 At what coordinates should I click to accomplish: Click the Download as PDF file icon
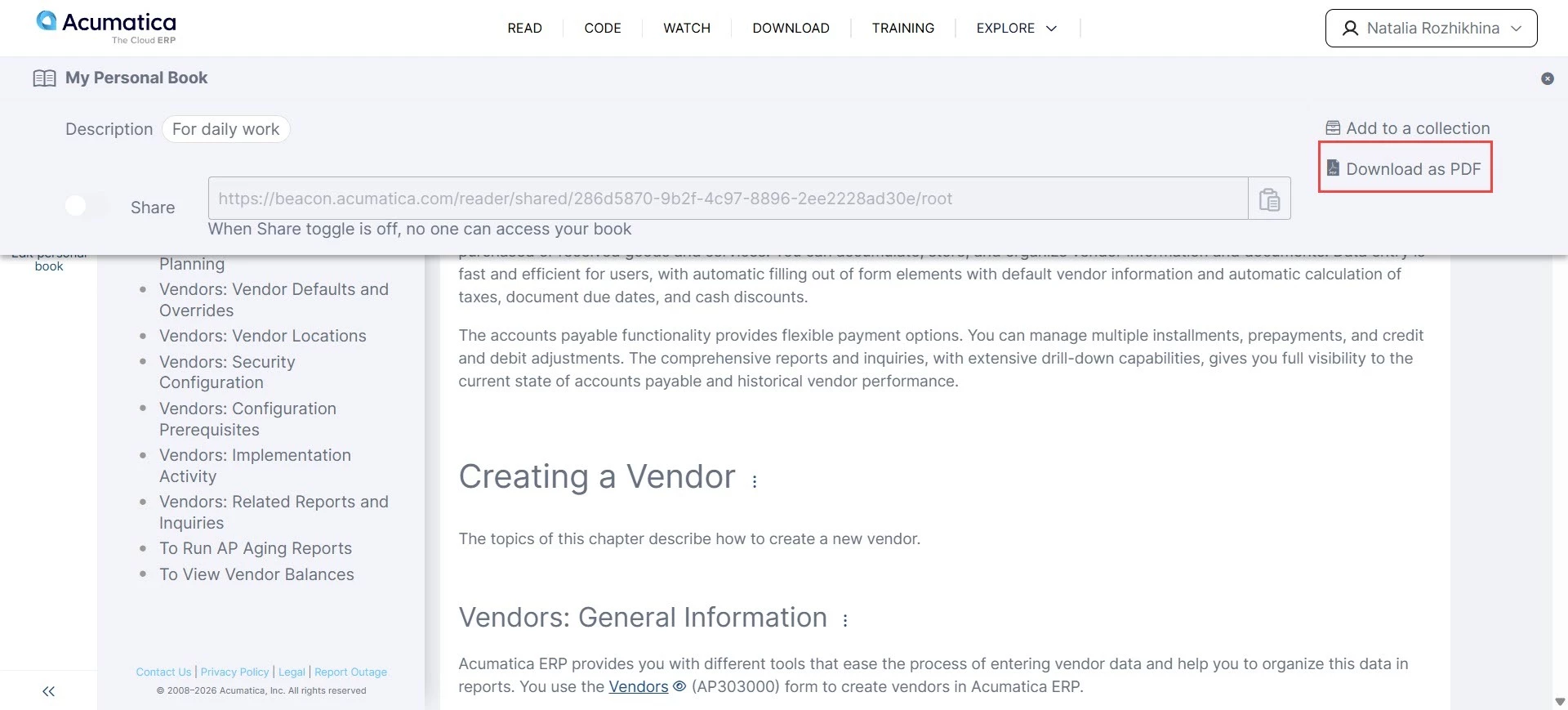click(x=1333, y=168)
